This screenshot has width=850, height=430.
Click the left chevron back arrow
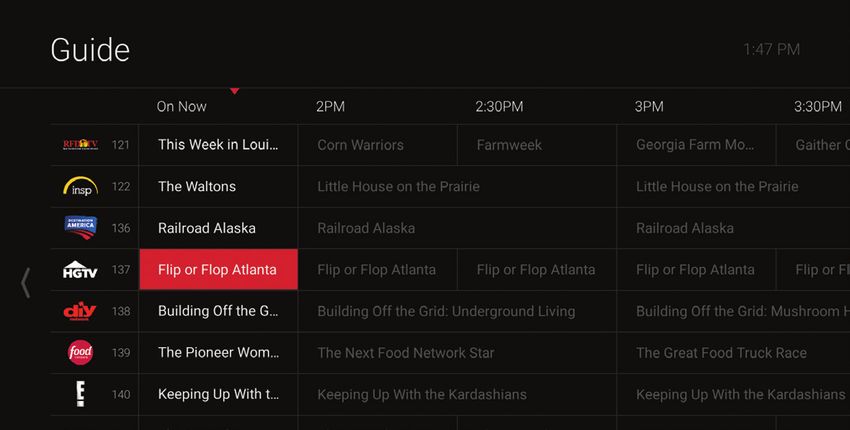[25, 283]
